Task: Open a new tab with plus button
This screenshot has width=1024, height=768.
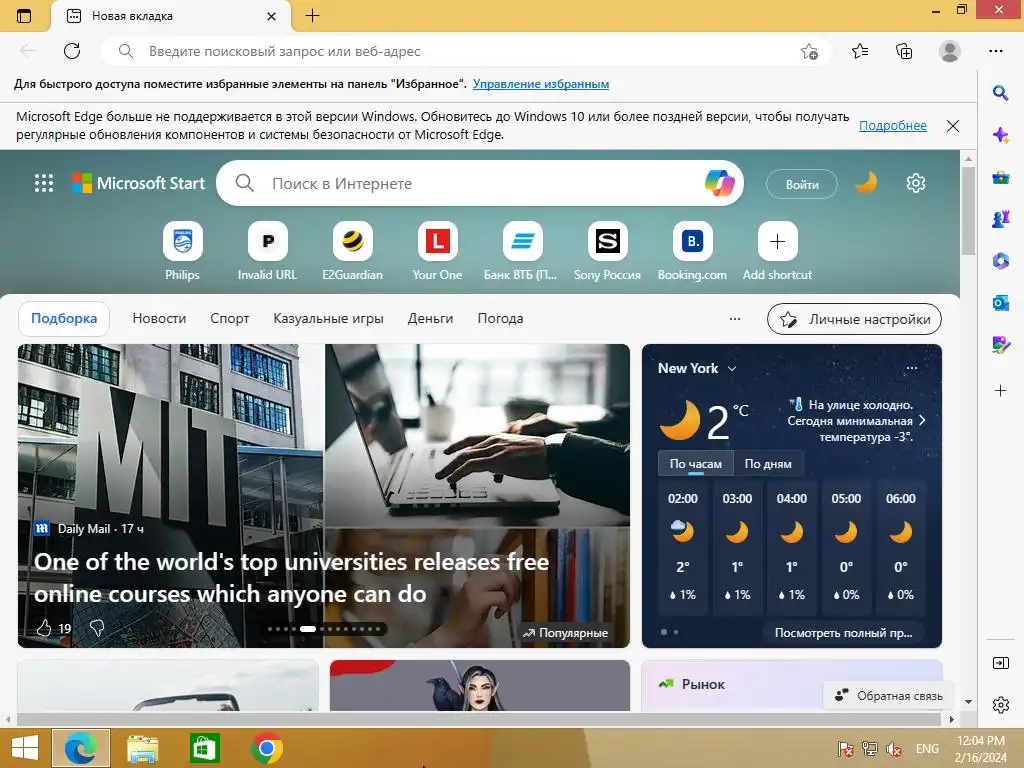Action: 312,16
